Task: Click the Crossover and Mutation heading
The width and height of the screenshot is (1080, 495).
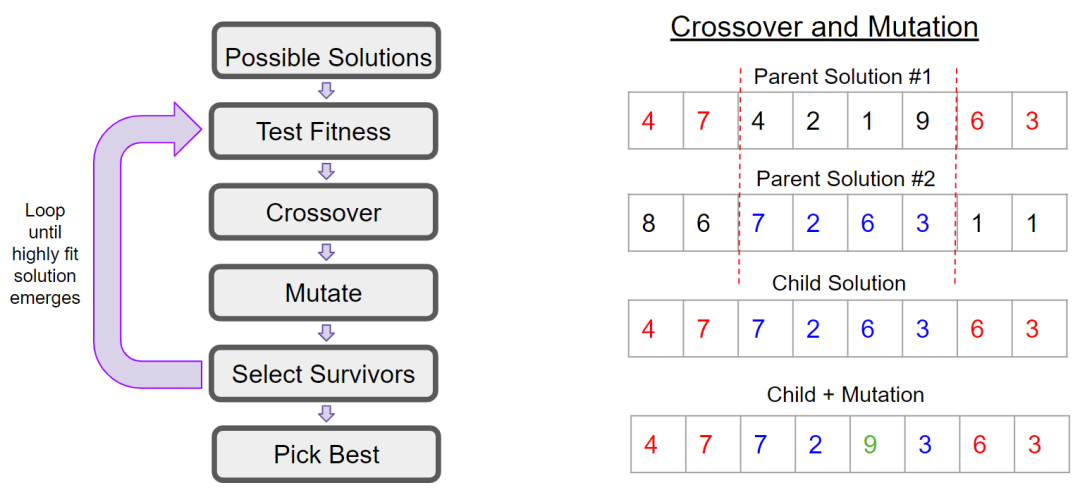Action: click(824, 26)
